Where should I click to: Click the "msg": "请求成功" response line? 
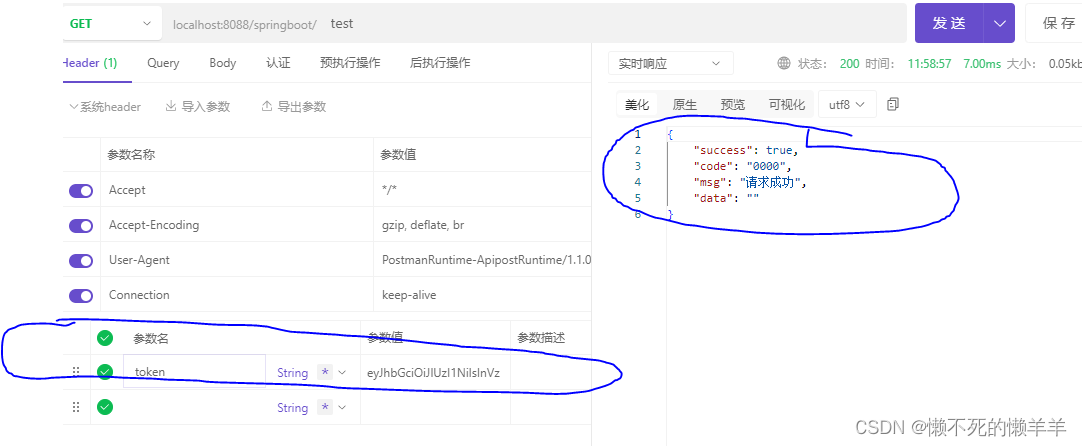coord(750,182)
